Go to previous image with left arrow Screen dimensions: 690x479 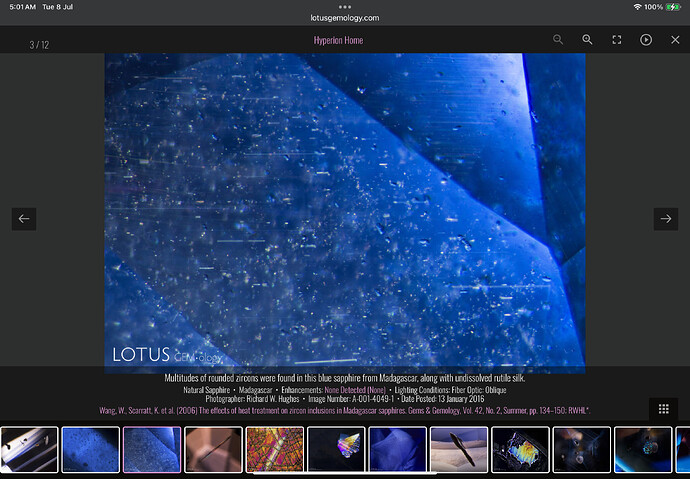point(24,219)
